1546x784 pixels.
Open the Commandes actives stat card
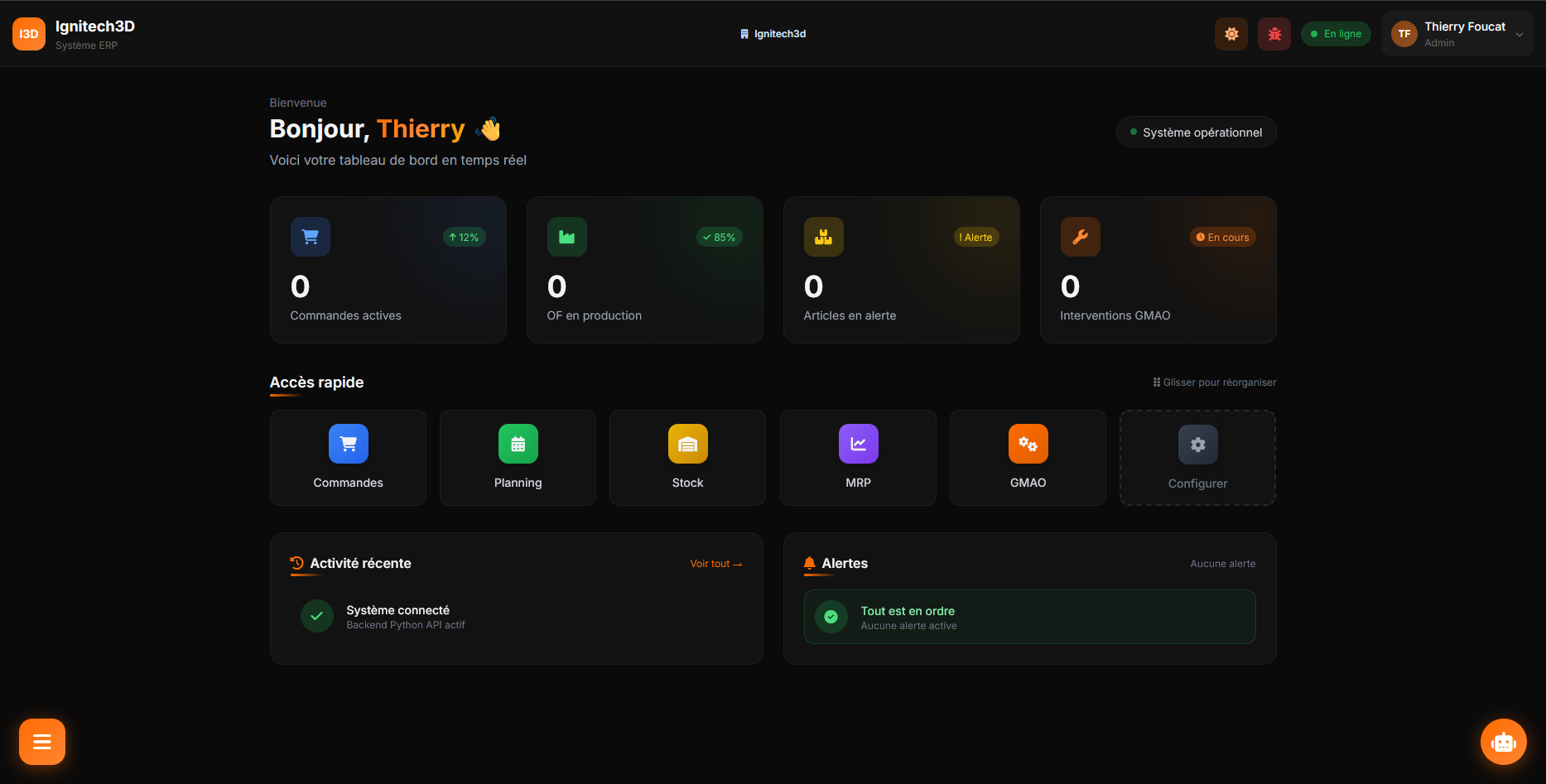point(388,270)
